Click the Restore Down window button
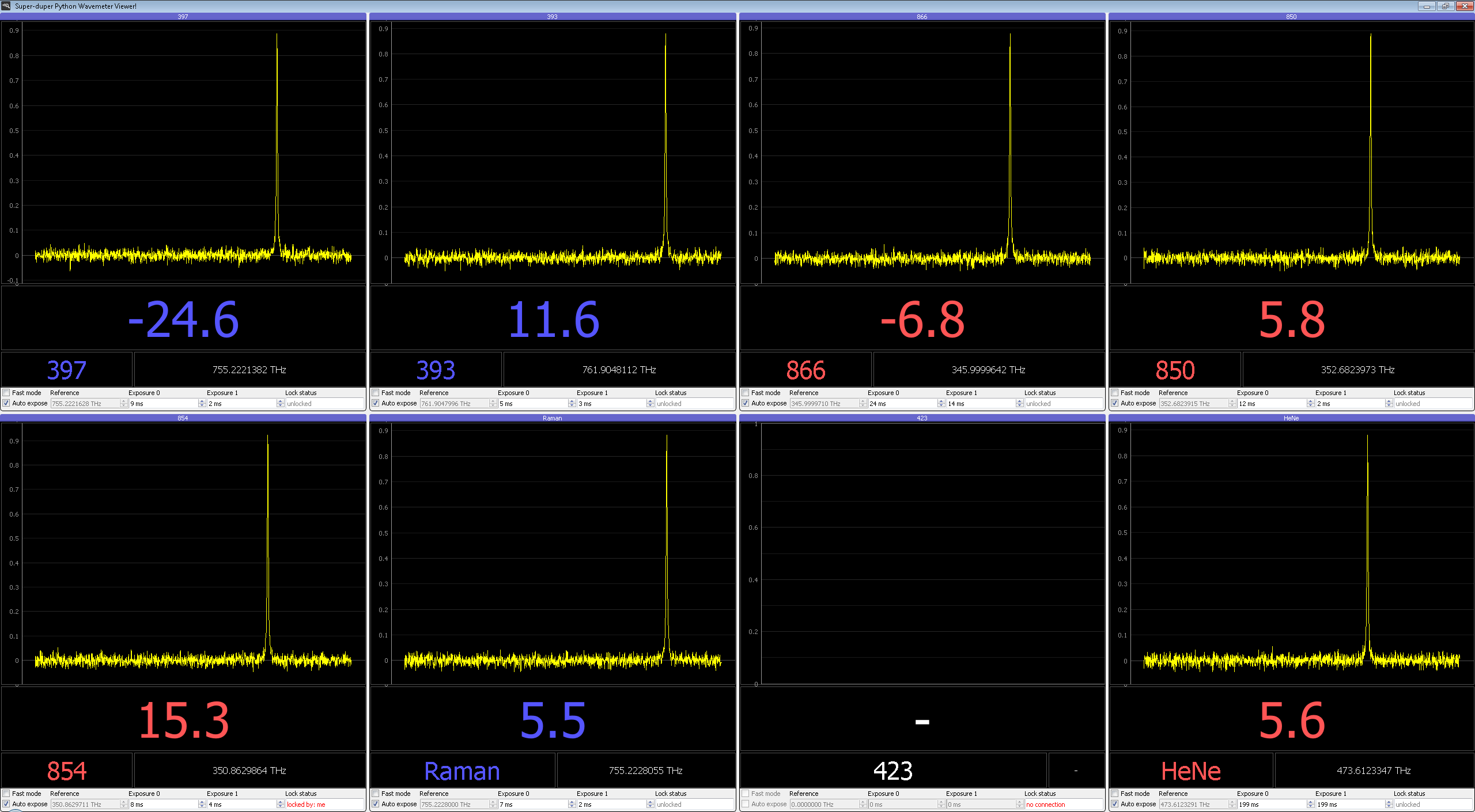Screen dimensions: 1475x812 pyautogui.click(x=1446, y=6)
